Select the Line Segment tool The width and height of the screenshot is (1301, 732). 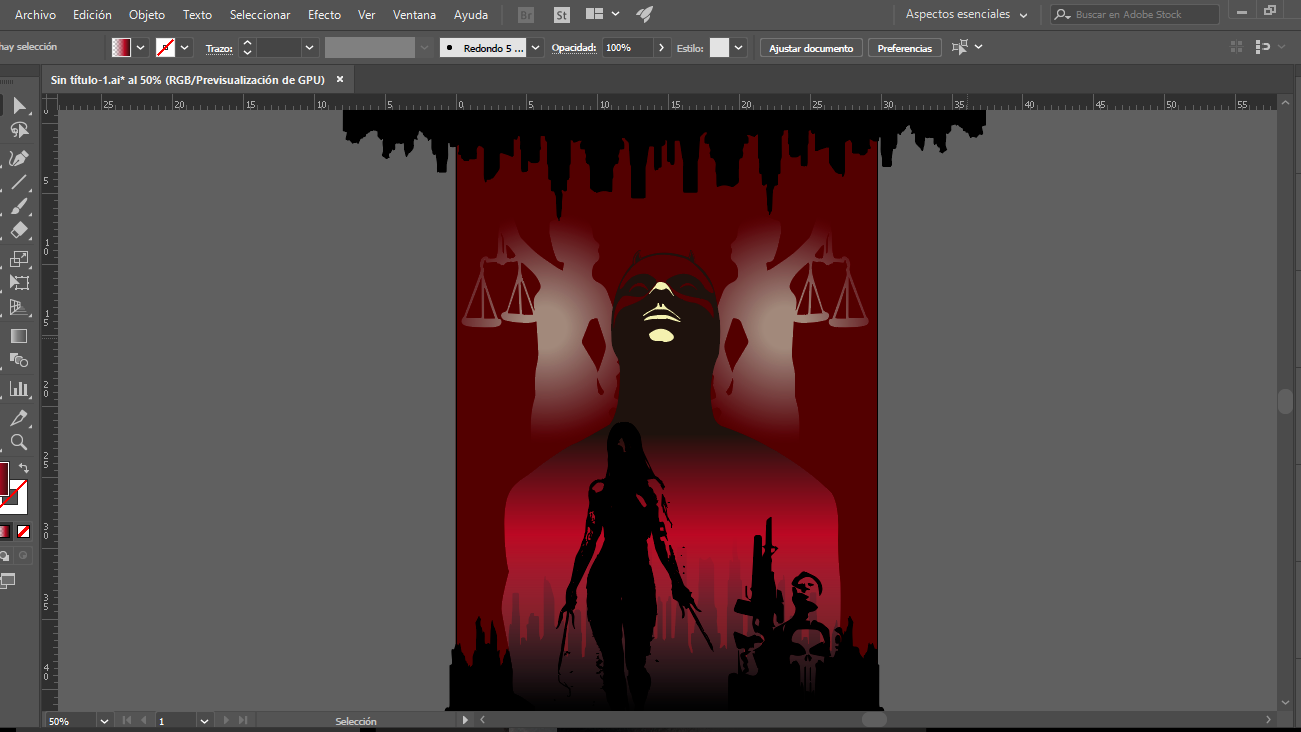[19, 182]
